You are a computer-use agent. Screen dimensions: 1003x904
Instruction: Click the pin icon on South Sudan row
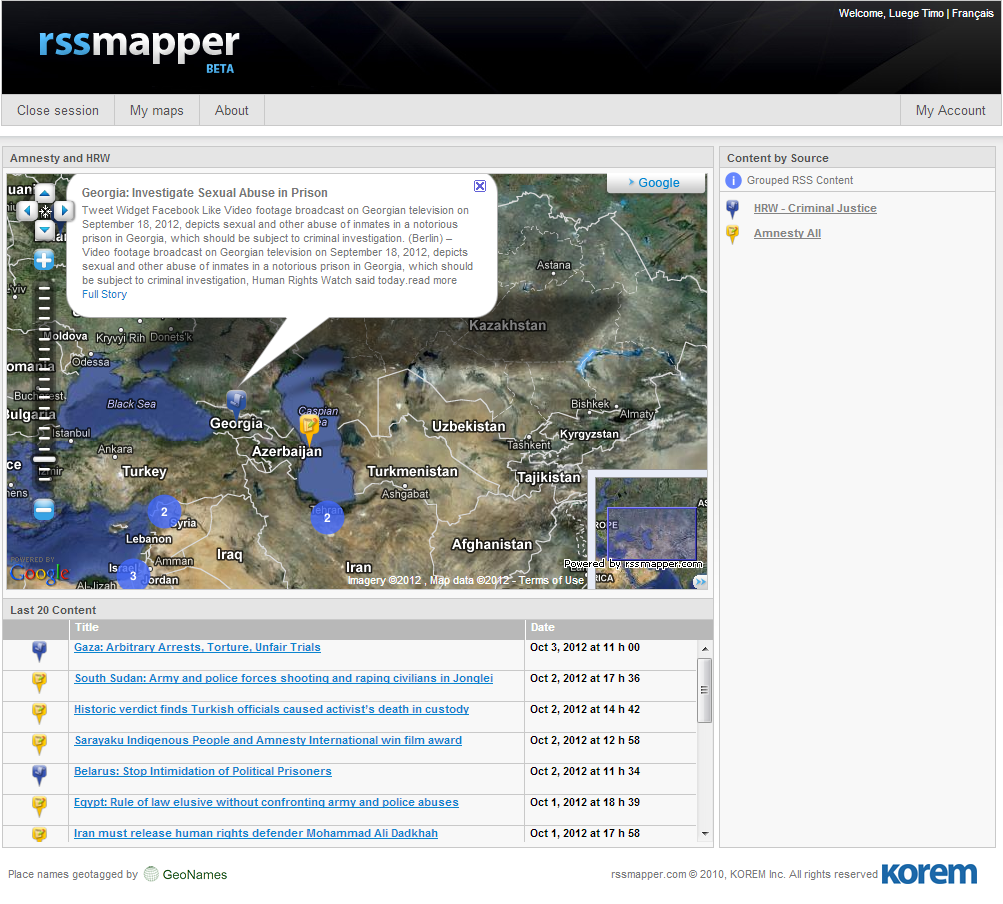(x=39, y=683)
